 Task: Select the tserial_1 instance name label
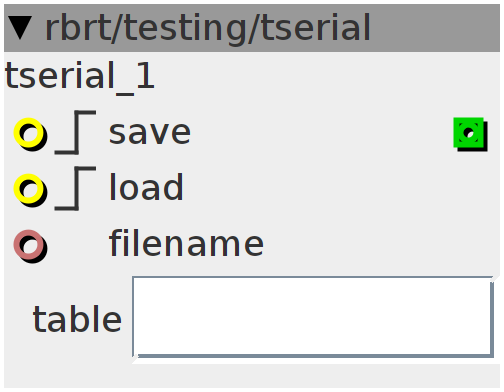tap(80, 77)
